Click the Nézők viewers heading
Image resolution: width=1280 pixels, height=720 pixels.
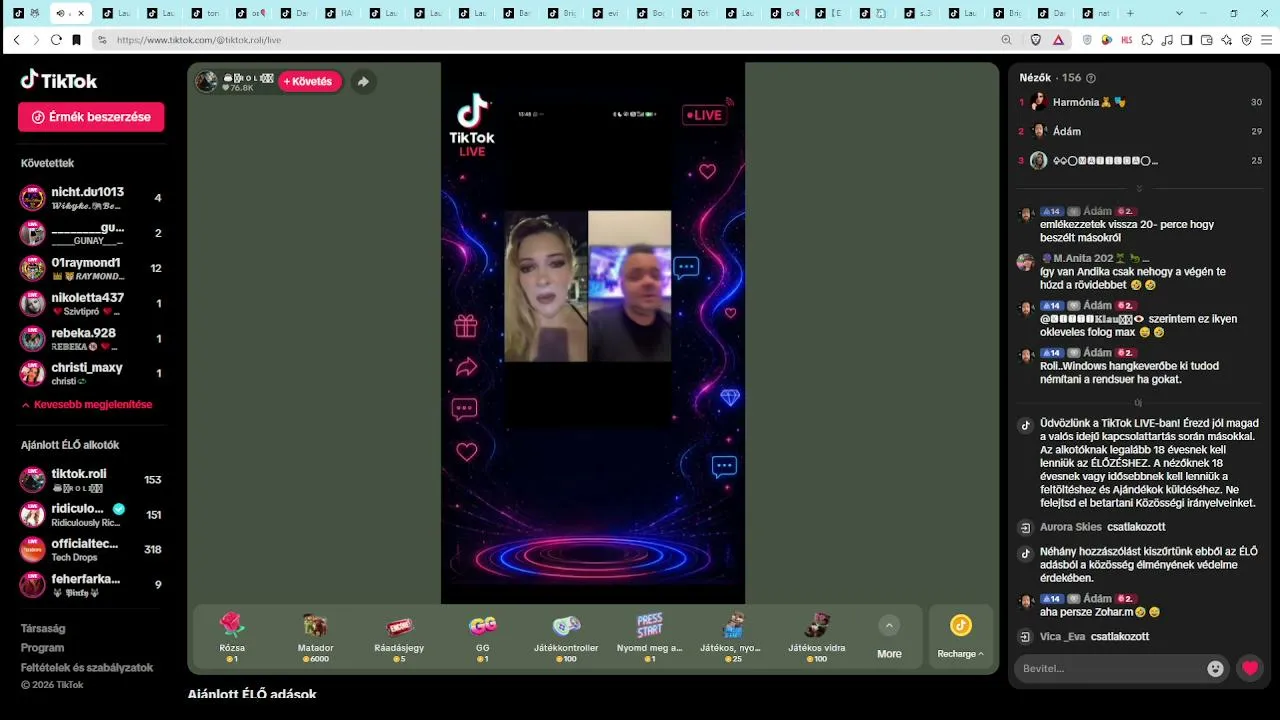click(x=1035, y=78)
